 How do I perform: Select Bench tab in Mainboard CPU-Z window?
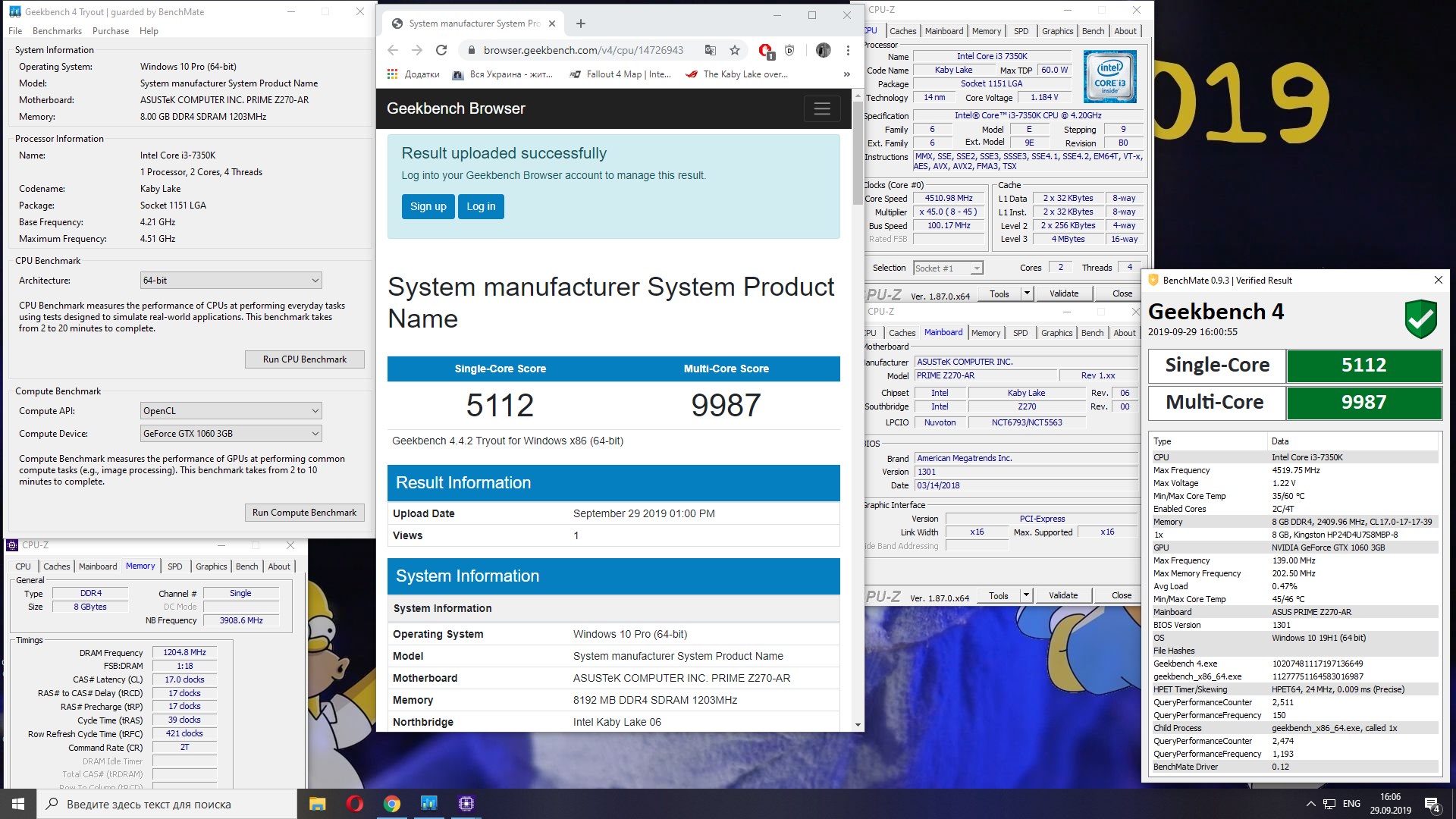pos(1092,333)
